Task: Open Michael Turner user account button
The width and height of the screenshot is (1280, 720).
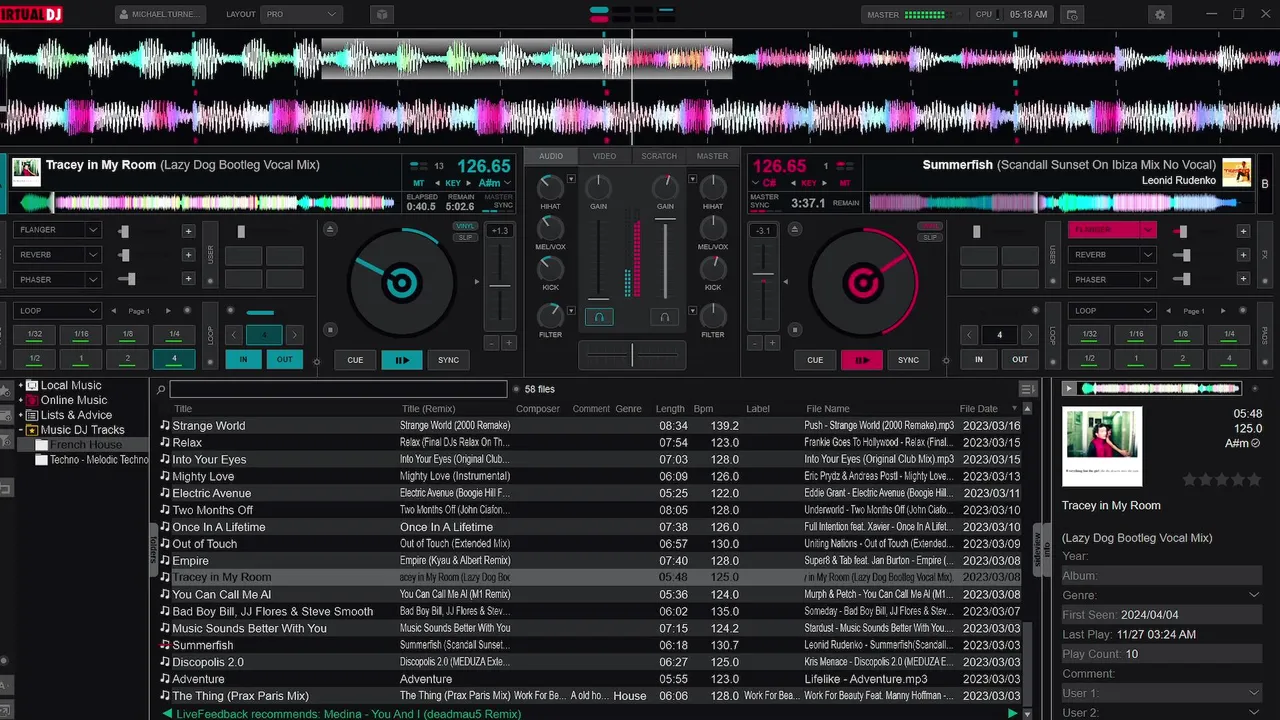Action: [x=160, y=15]
